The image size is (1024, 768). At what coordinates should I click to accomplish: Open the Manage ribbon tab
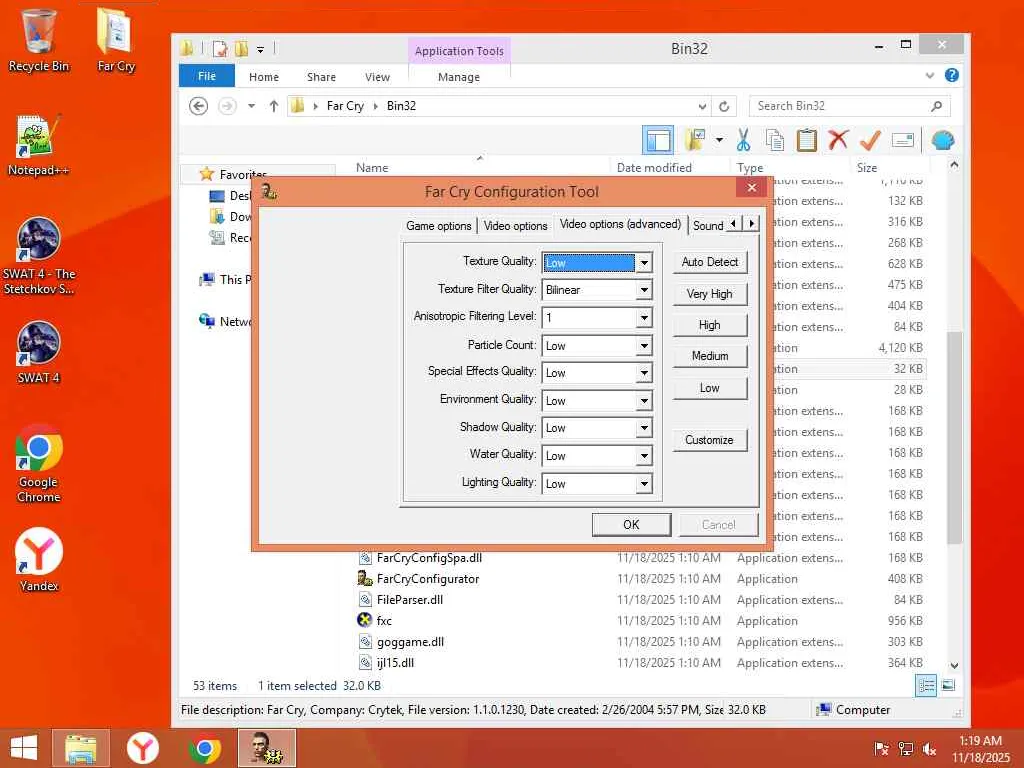(x=458, y=77)
